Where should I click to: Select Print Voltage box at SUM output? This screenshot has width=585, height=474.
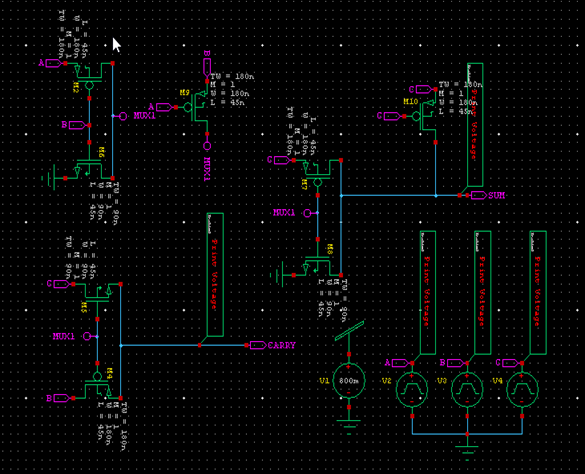tap(475, 125)
